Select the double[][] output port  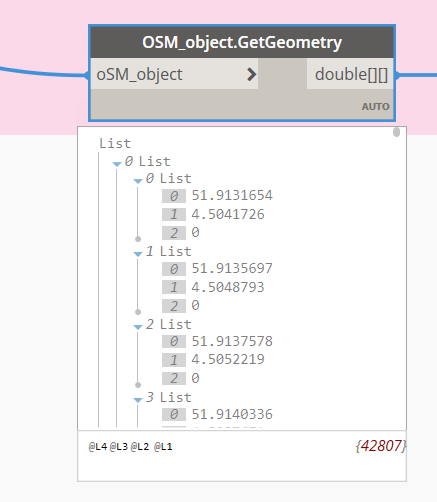tap(350, 74)
